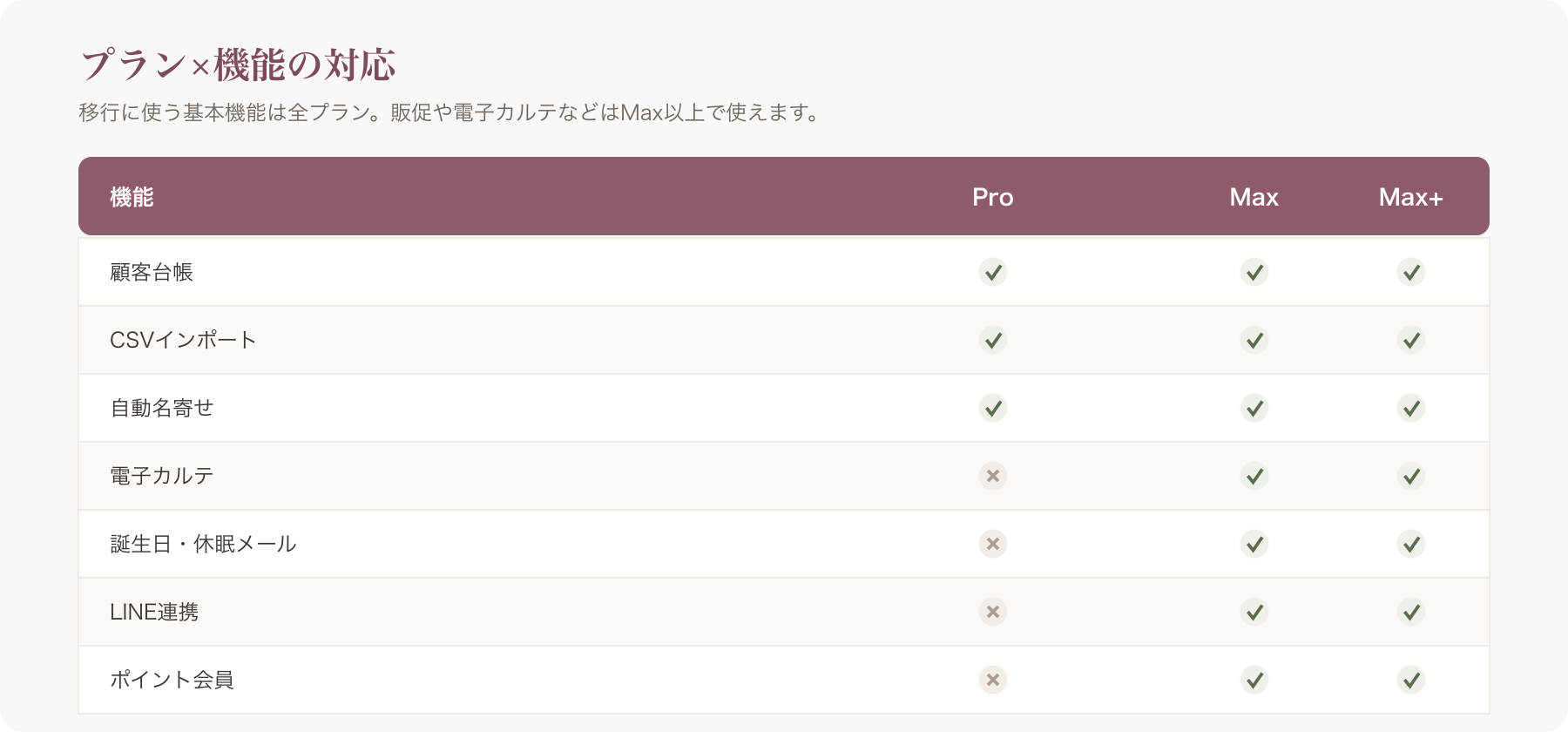Click the CSVインポート row label

(183, 340)
